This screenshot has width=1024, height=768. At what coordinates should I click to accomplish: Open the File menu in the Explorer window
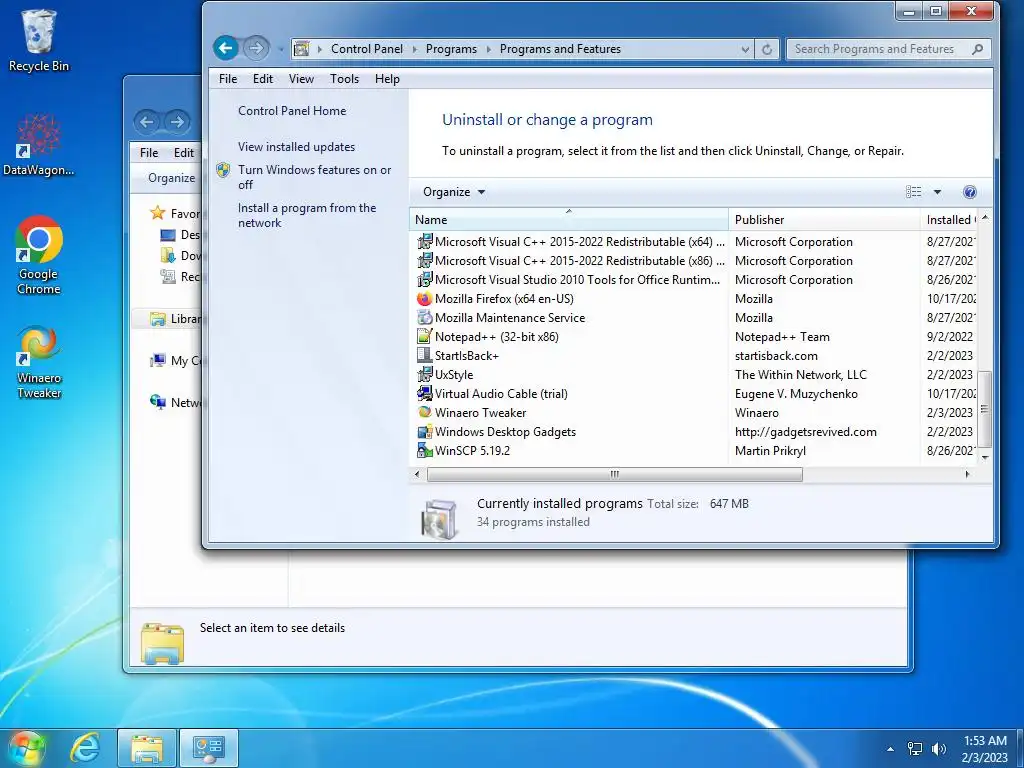(149, 153)
